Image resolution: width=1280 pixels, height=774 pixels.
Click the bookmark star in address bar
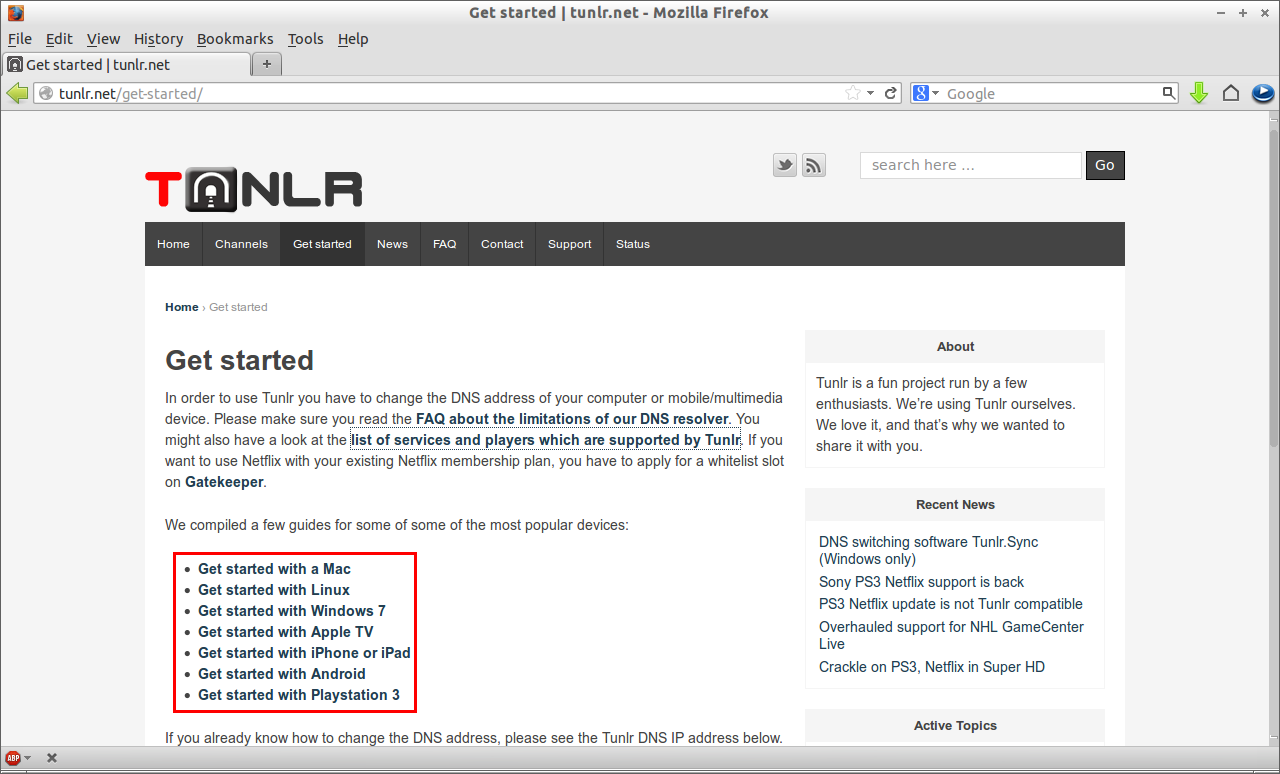point(853,93)
